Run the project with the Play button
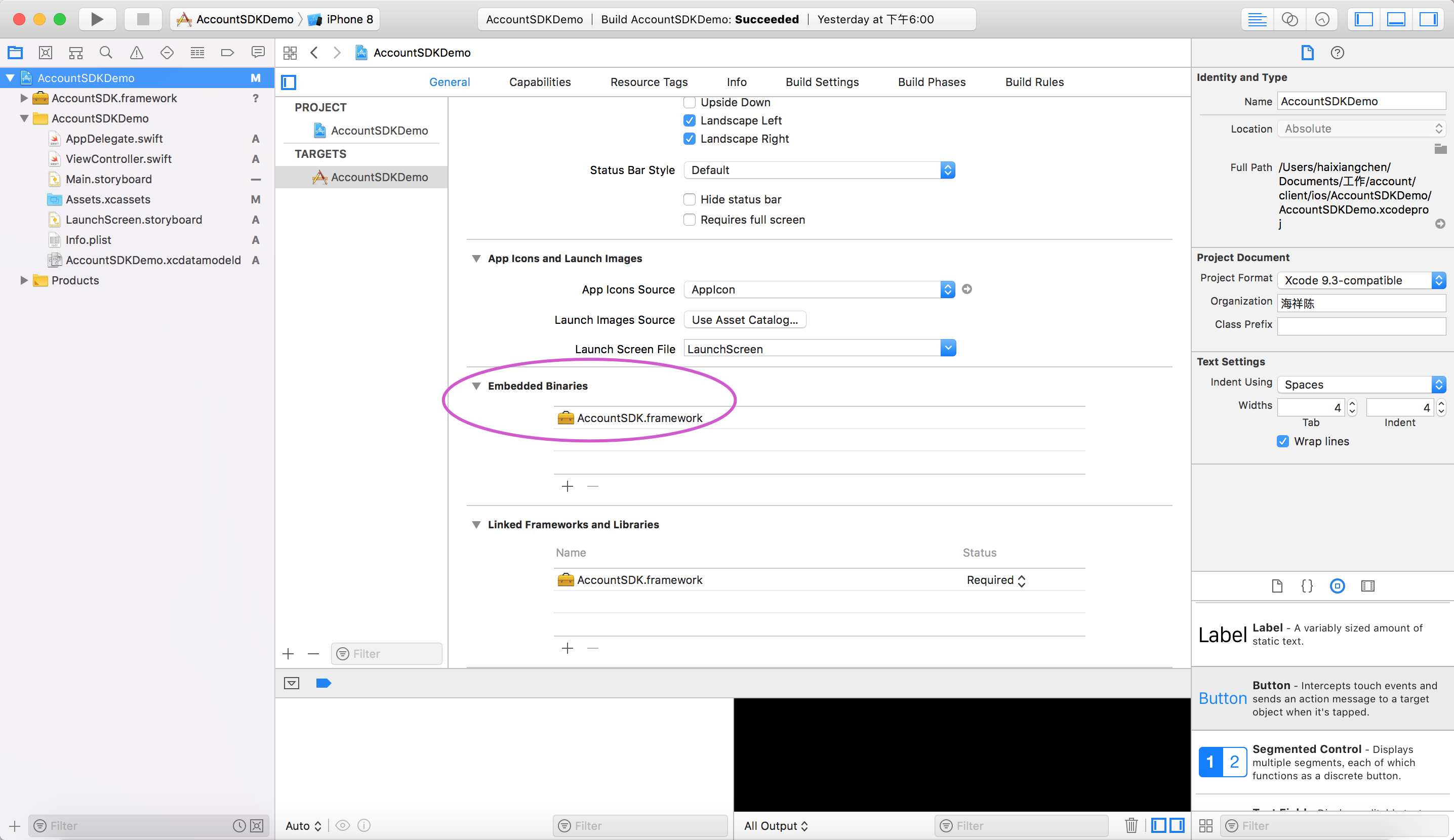Image resolution: width=1454 pixels, height=840 pixels. tap(97, 19)
